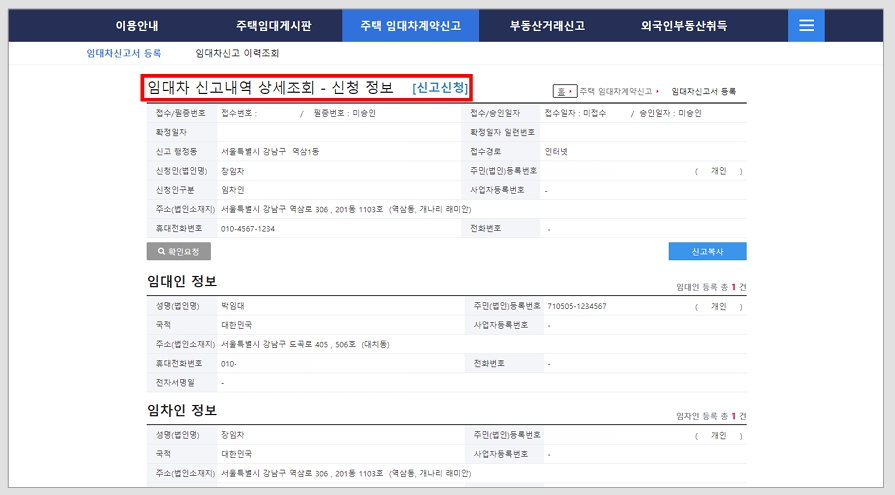Click the 임대인 정보 heading
The image size is (895, 495).
[x=182, y=281]
